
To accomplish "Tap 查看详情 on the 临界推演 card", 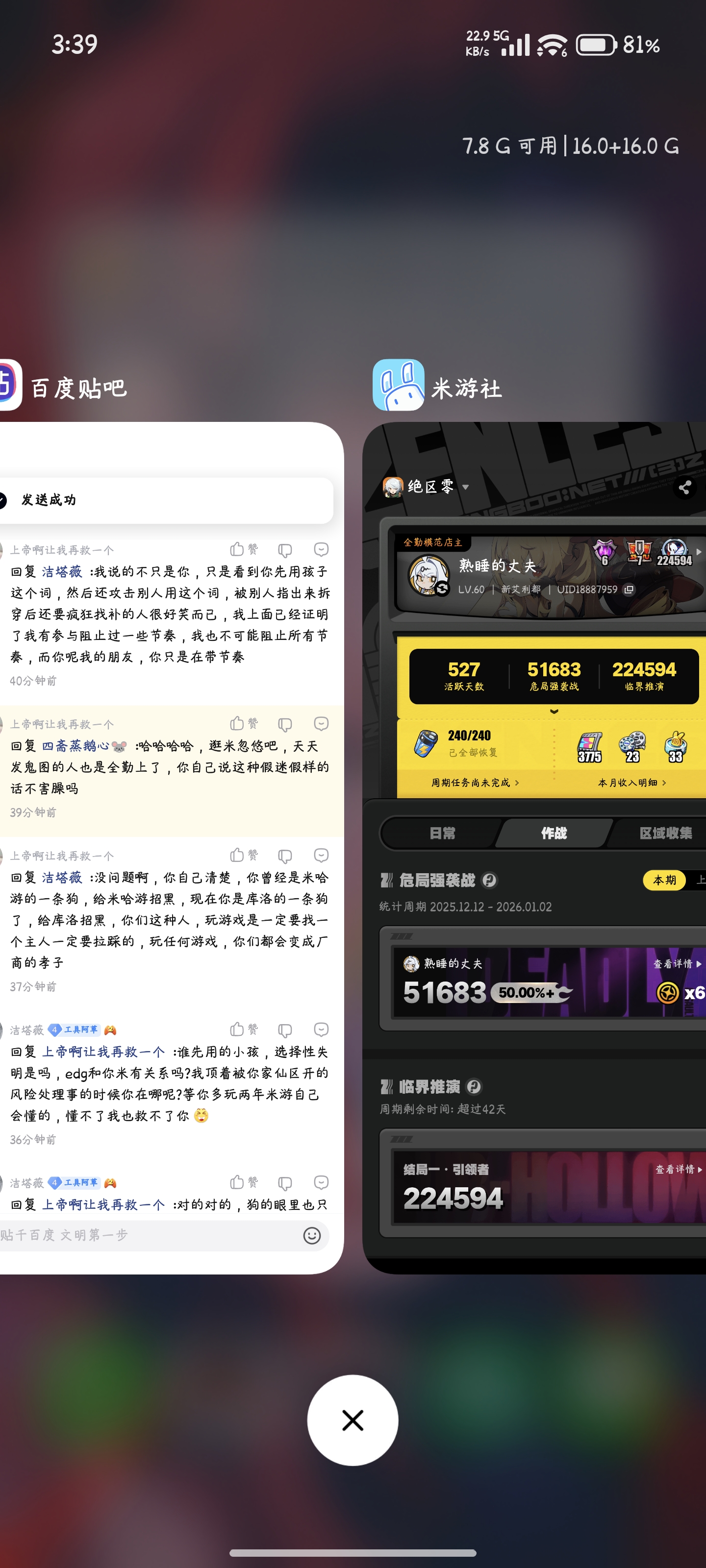I will (678, 1169).
